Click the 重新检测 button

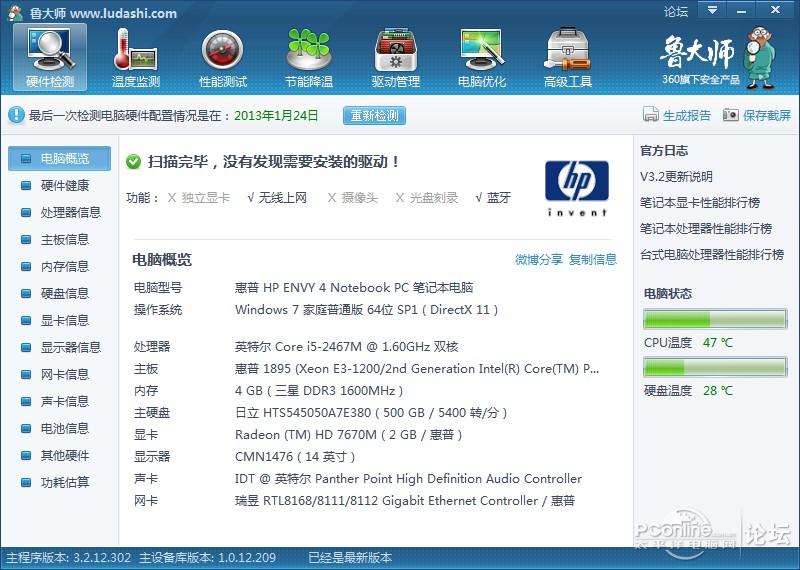point(374,115)
